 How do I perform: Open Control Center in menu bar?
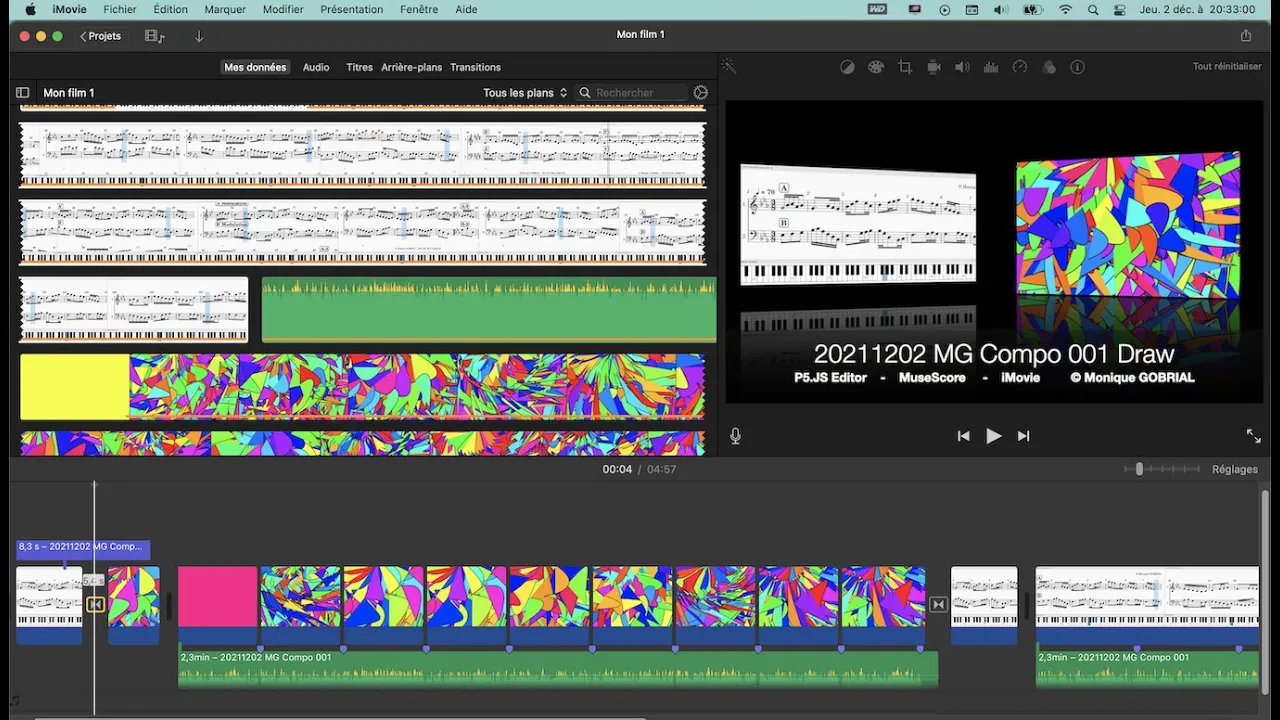(1120, 9)
